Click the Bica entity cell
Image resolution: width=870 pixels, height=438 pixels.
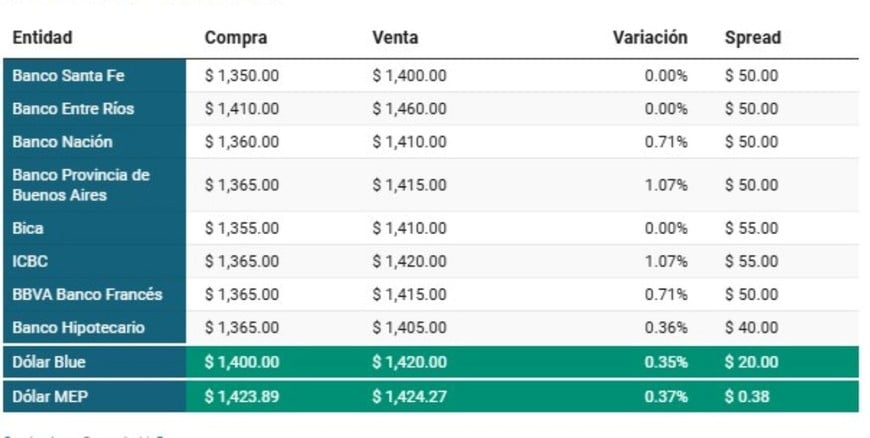[28, 228]
